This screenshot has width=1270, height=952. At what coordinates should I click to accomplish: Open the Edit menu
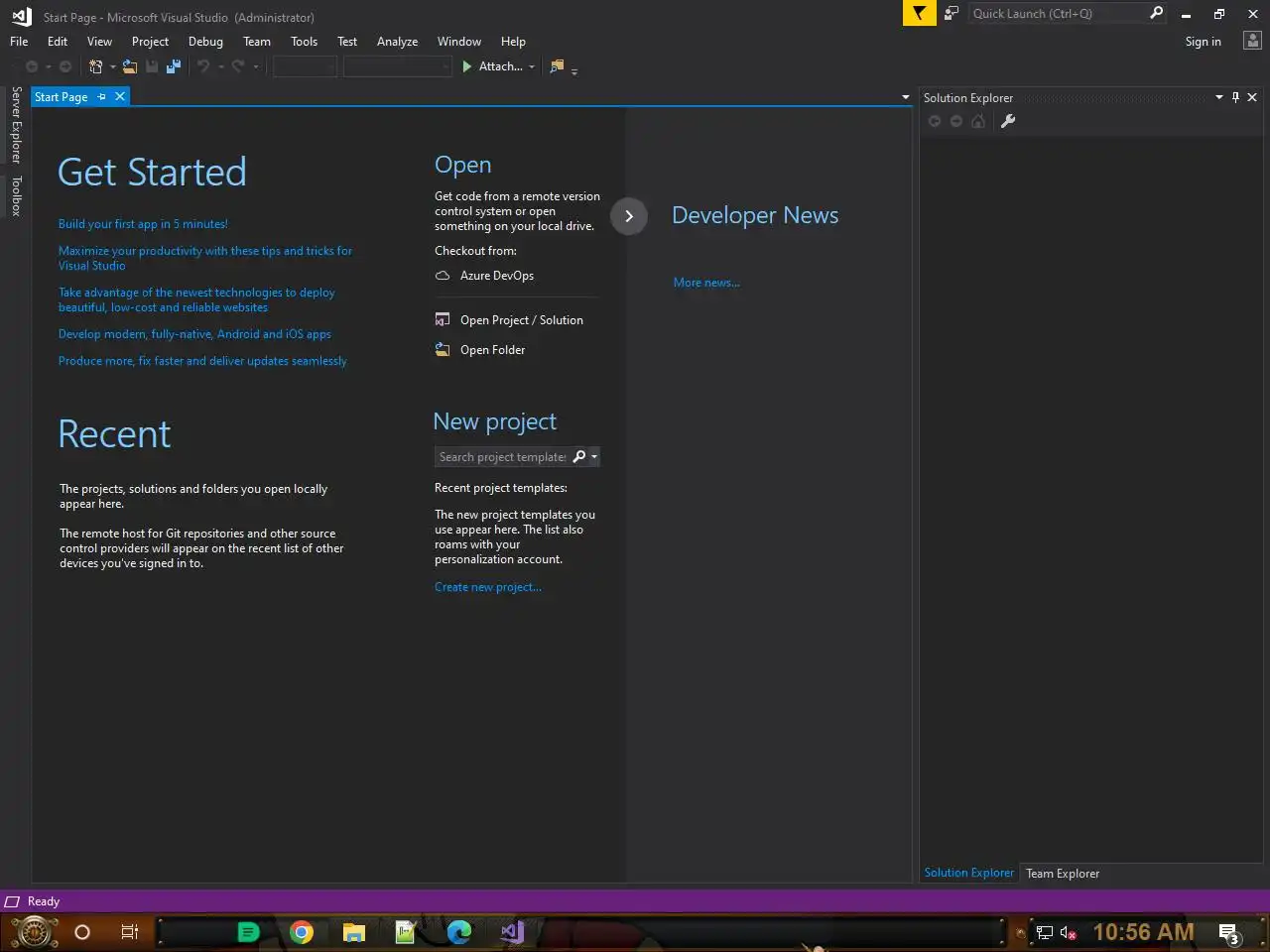point(58,42)
